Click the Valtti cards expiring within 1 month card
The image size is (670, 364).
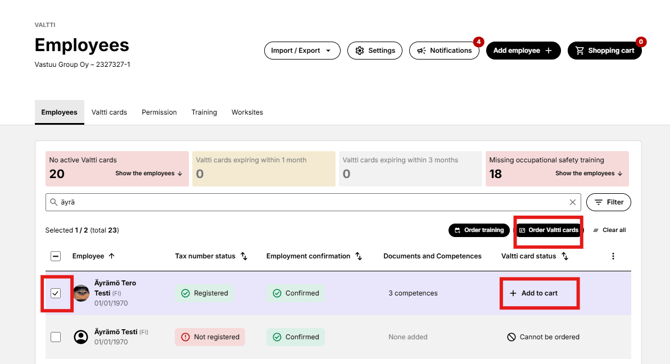click(x=264, y=169)
